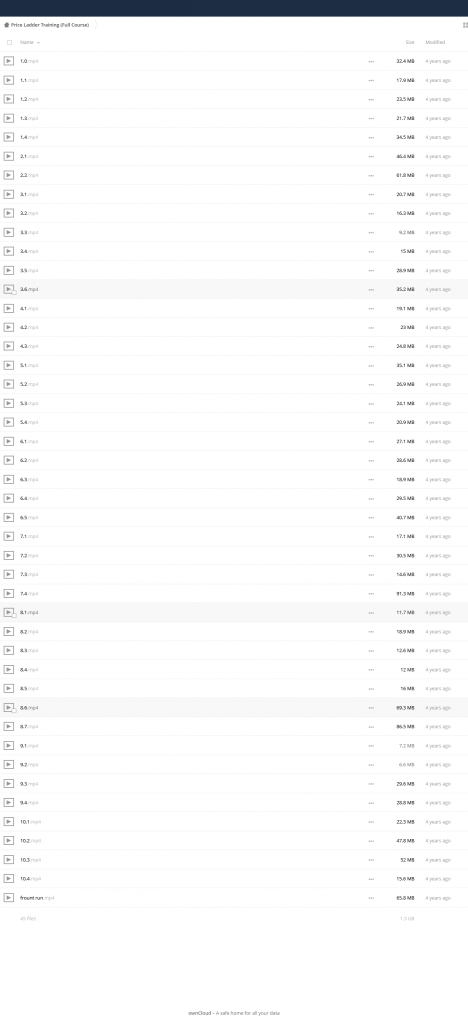Click the home icon in the breadcrumb

click(7, 25)
